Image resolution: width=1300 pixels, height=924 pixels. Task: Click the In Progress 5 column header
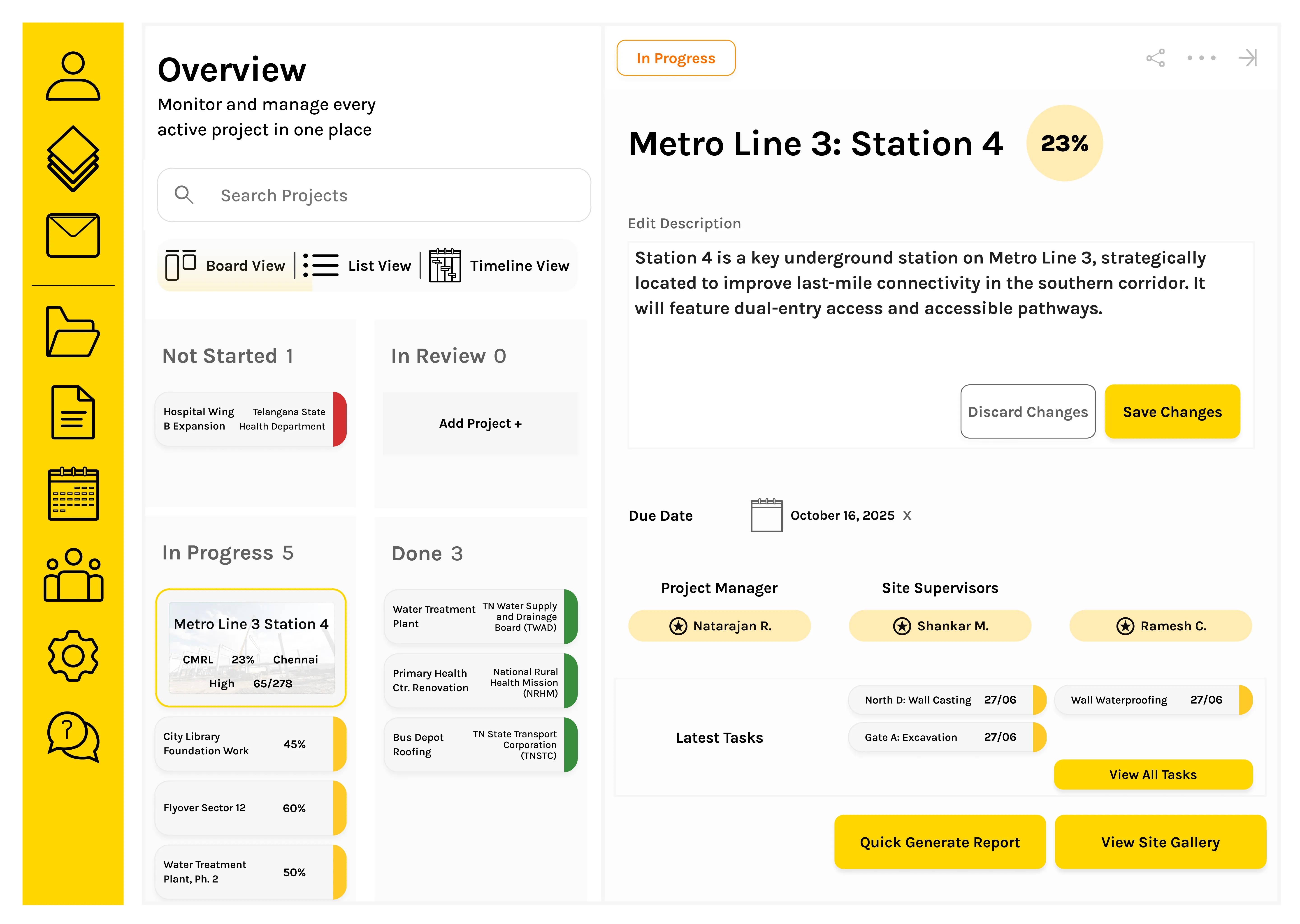coord(228,553)
